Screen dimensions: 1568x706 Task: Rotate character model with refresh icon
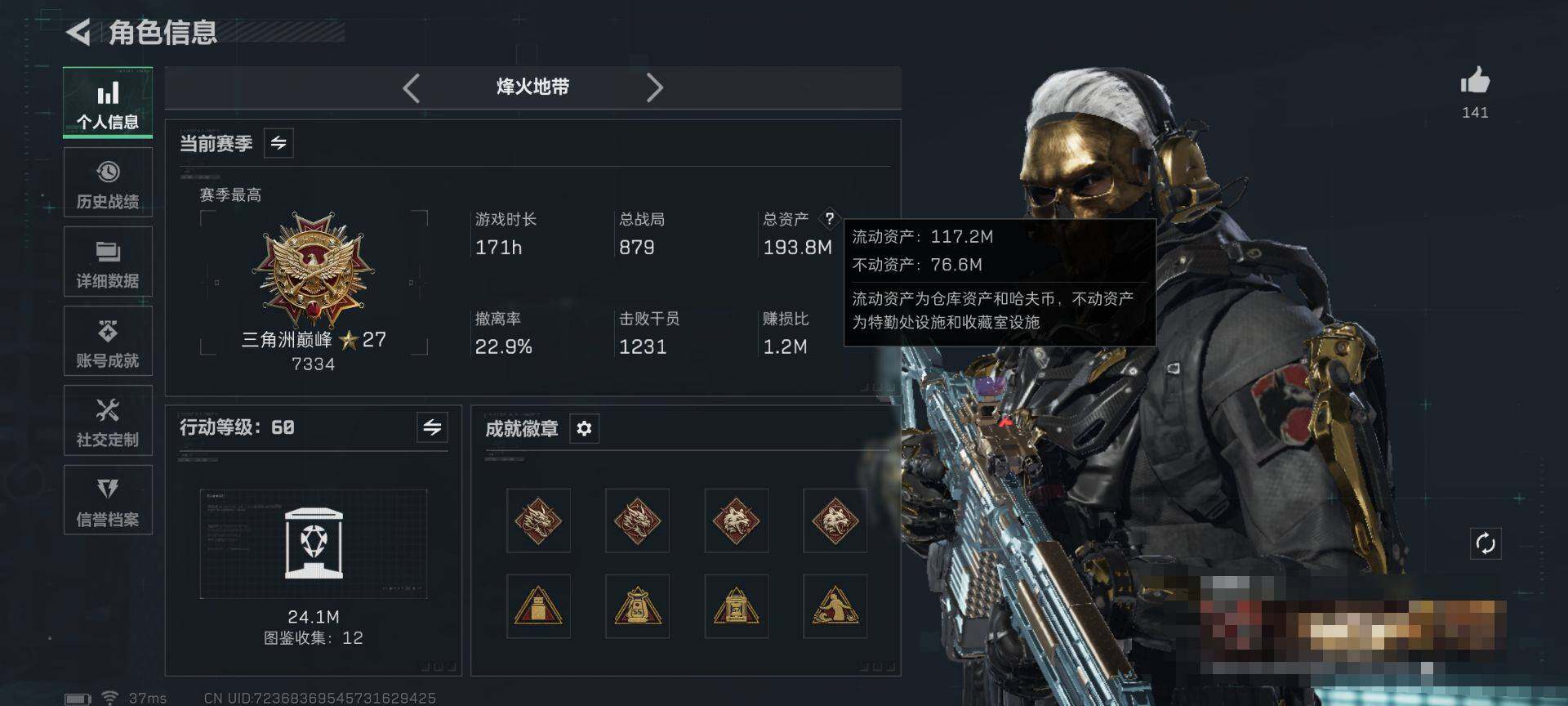tap(1486, 543)
